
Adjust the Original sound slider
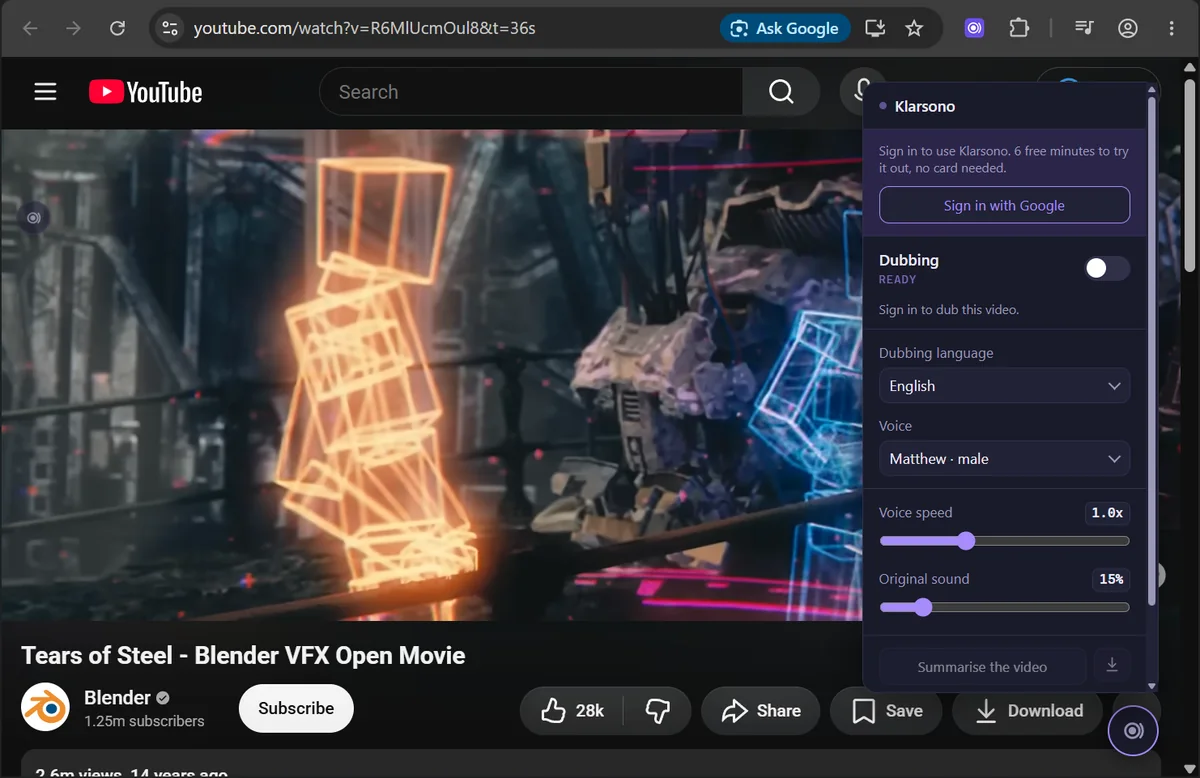1004,607
